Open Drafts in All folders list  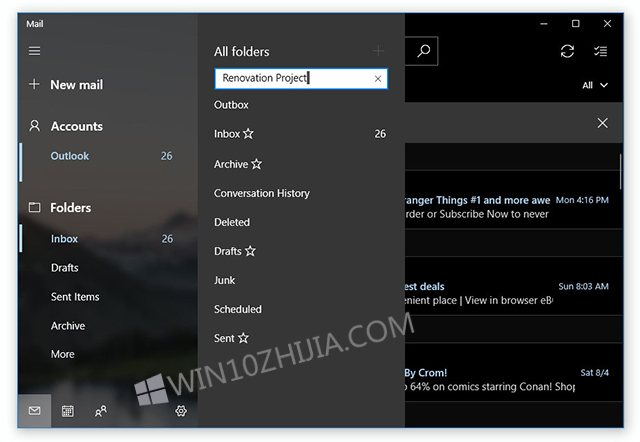[301, 251]
